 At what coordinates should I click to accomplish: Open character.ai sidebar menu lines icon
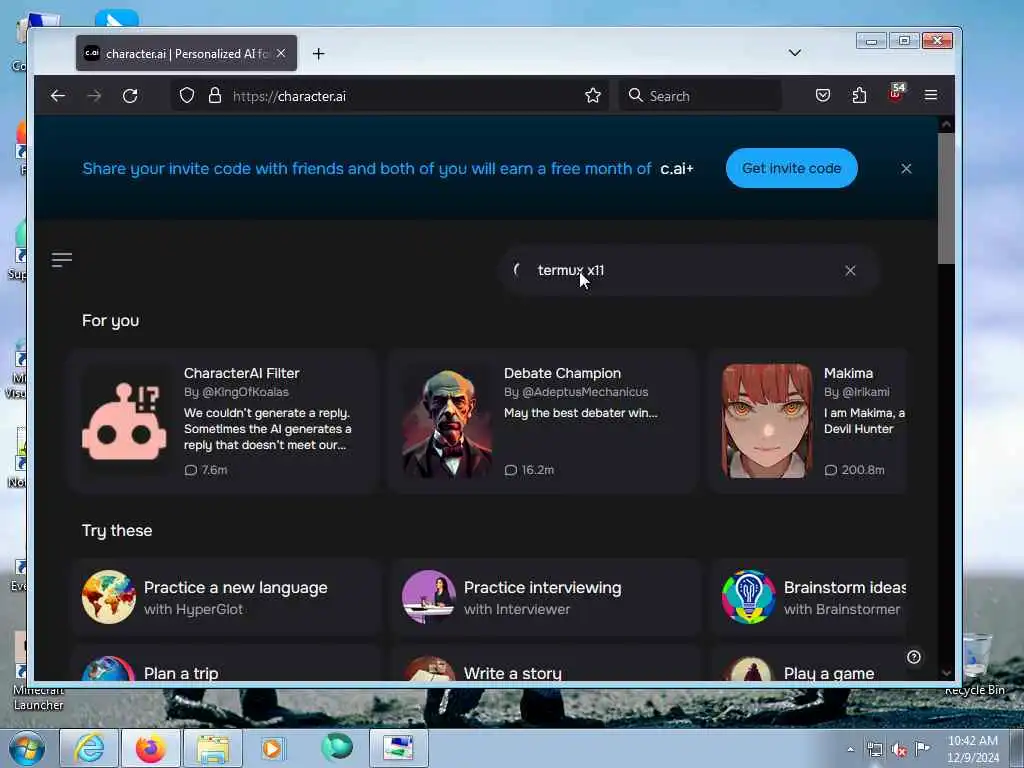point(62,260)
